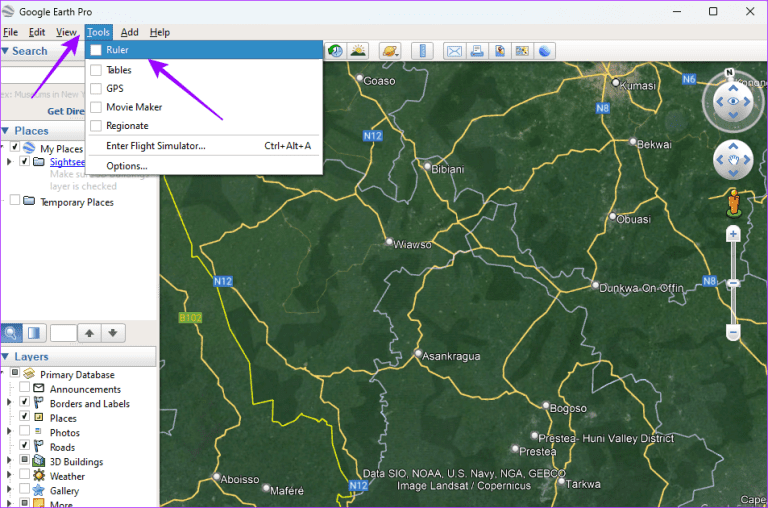Uncheck the Borders and Labels checkbox
This screenshot has height=508, width=768.
tap(24, 401)
